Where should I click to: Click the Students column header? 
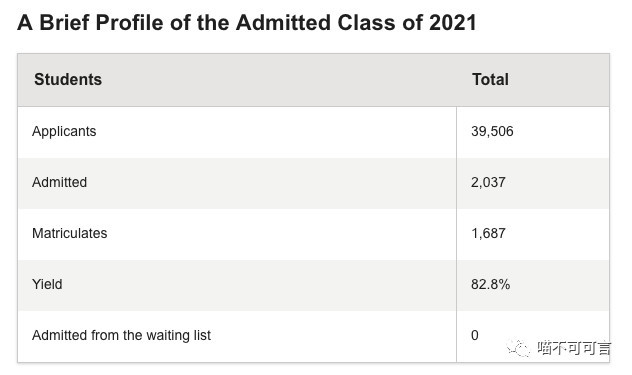click(68, 79)
